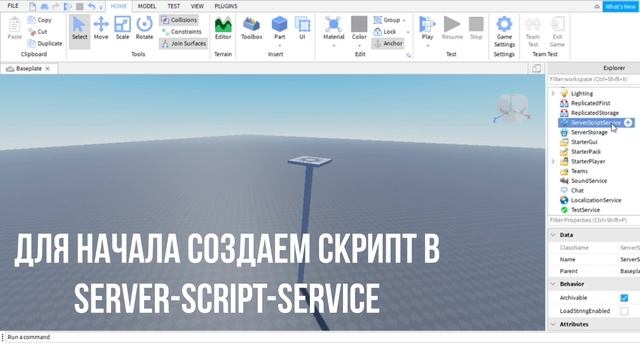Open the Group dropdown arrow
The image size is (640, 360).
[404, 20]
